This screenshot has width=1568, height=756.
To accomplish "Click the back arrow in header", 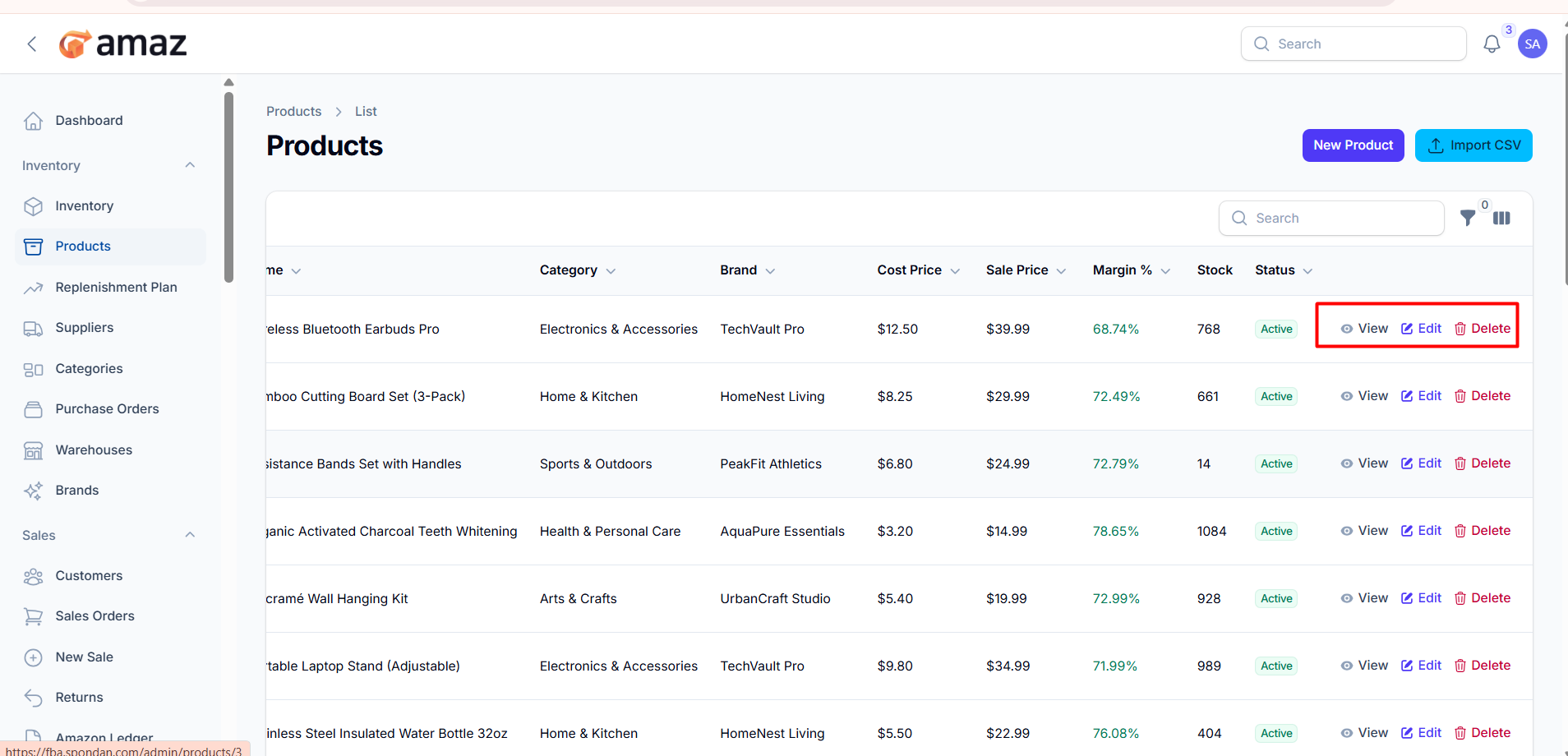I will 32,44.
